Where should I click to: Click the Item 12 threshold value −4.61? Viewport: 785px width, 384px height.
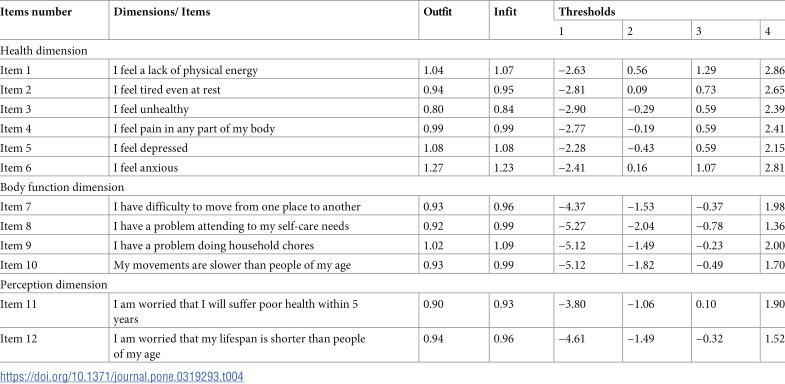[x=572, y=339]
